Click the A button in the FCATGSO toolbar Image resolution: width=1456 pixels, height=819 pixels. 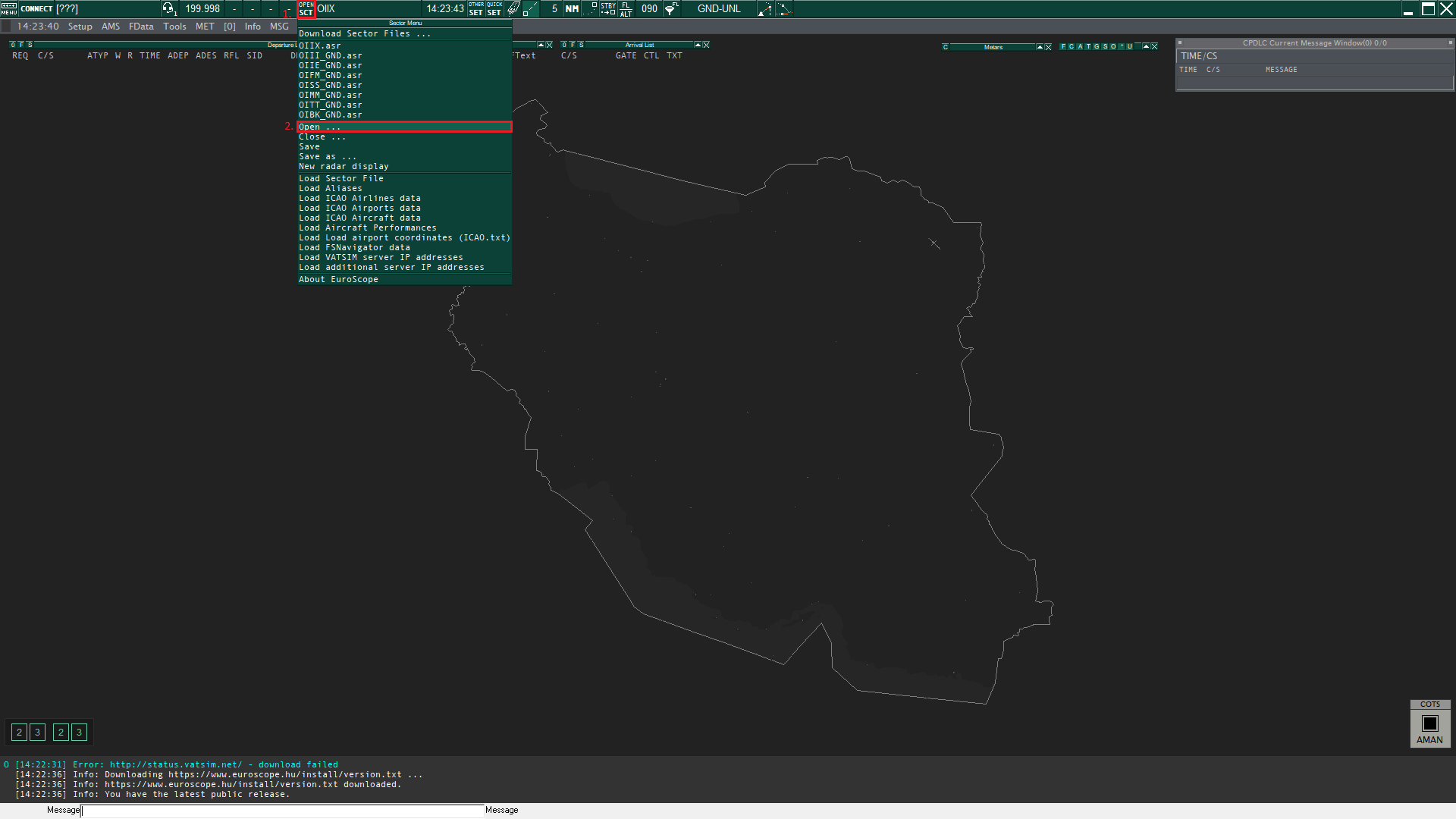[x=1079, y=46]
